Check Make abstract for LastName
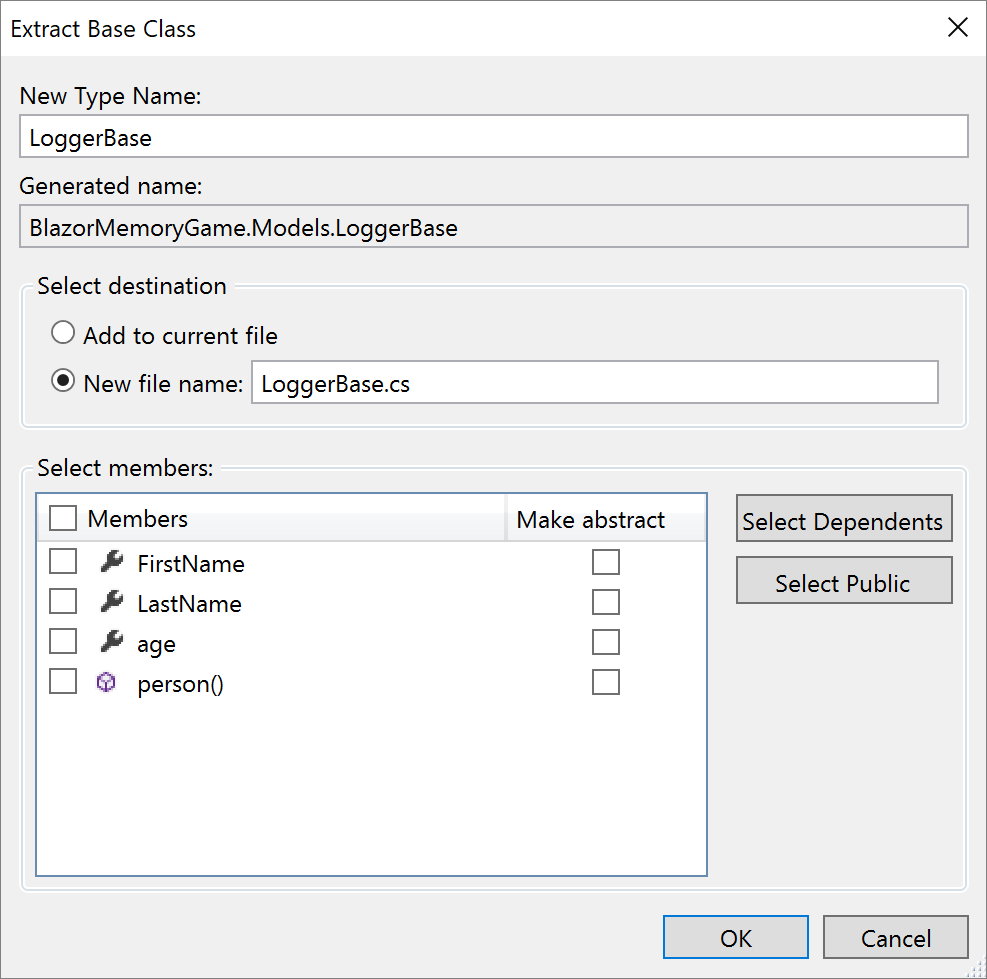987x979 pixels. [x=606, y=602]
